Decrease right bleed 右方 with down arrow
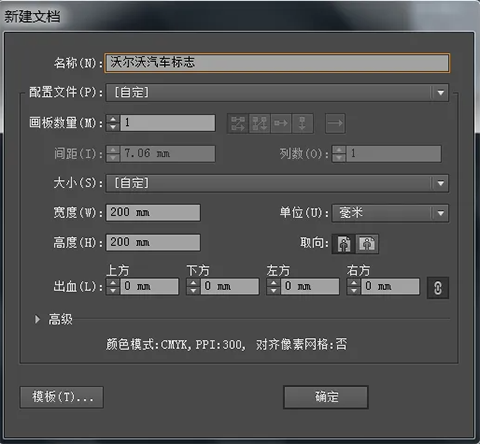Image resolution: width=480 pixels, height=444 pixels. tap(354, 291)
